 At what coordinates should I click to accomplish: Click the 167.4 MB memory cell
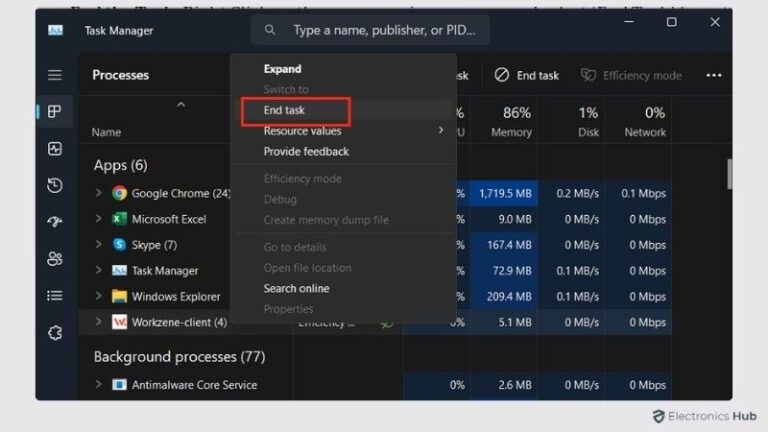504,244
